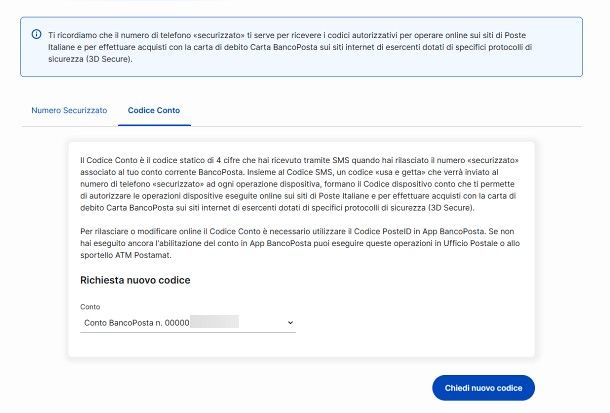Click the chevron arrow of the Conto selector
Image resolution: width=610 pixels, height=413 pixels.
coord(290,322)
